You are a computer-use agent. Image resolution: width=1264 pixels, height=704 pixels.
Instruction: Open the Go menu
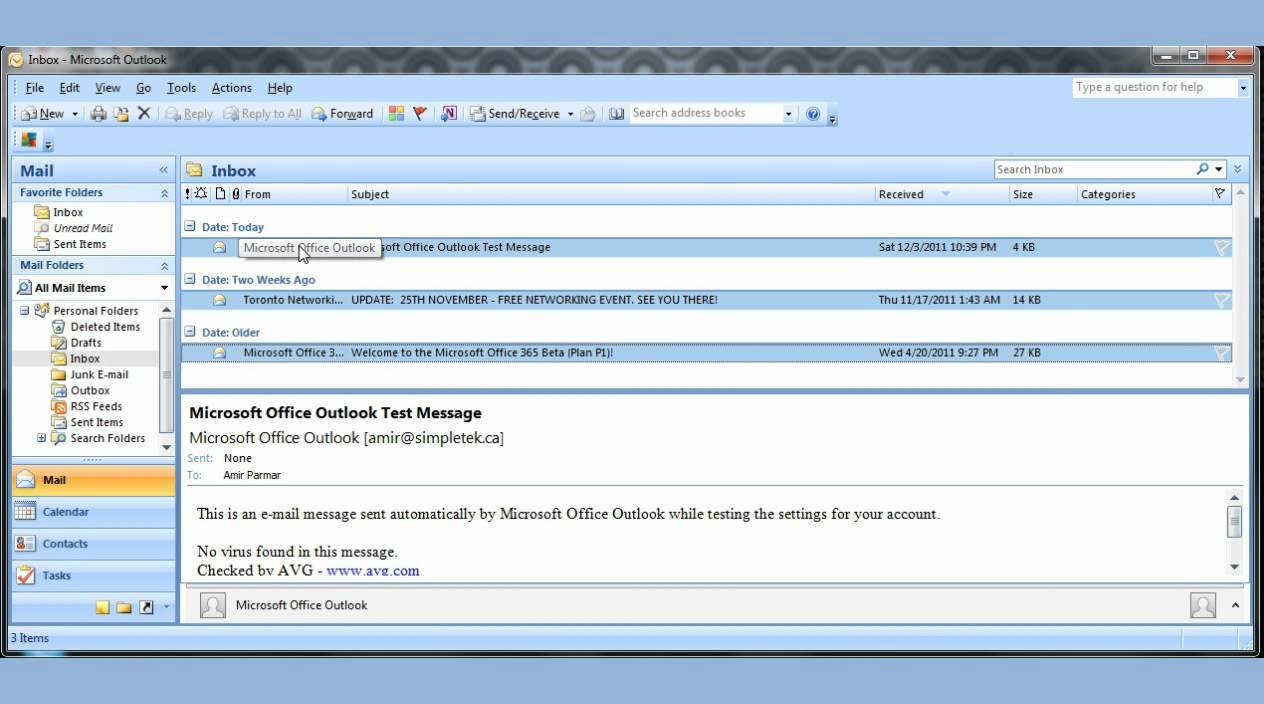(144, 88)
